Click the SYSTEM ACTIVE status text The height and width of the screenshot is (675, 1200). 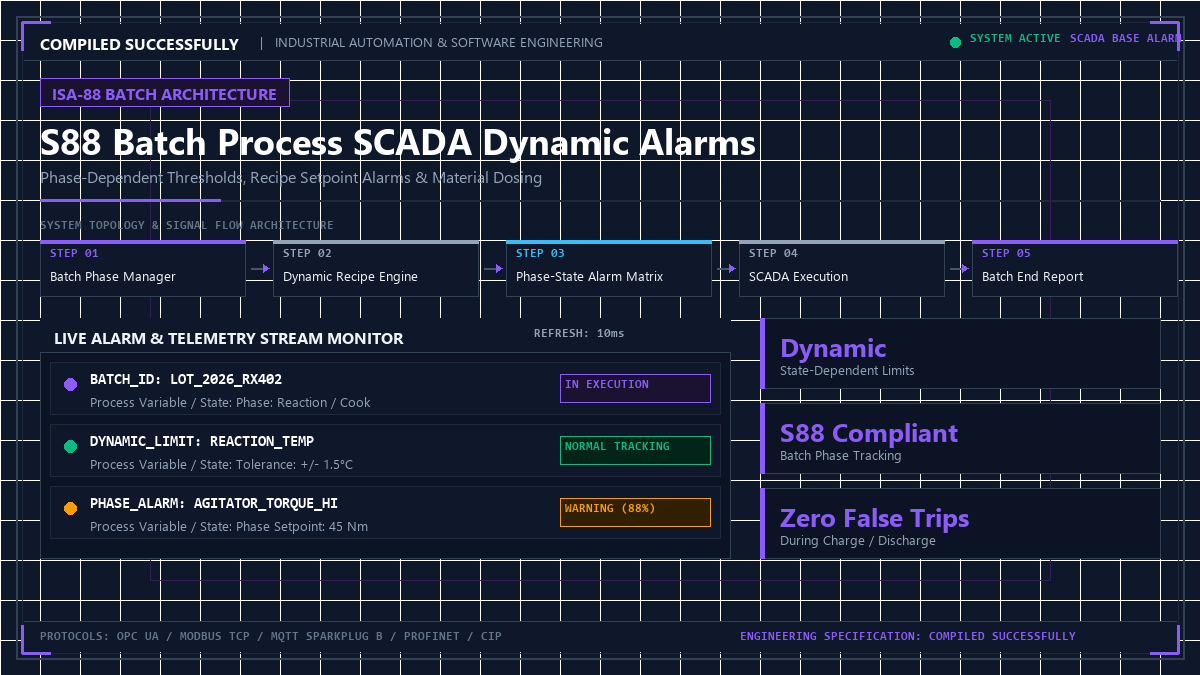[x=1015, y=38]
